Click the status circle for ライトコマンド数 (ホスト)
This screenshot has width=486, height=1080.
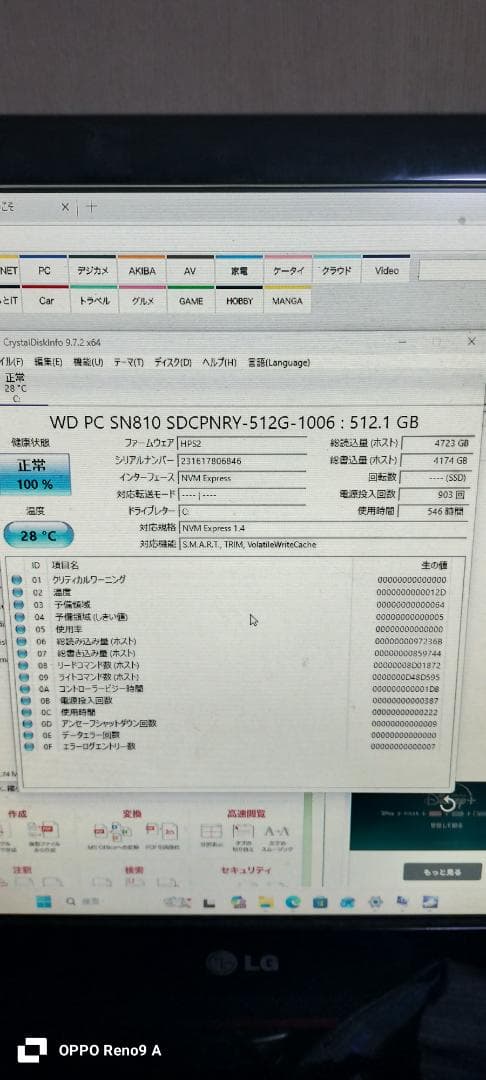tap(23, 677)
